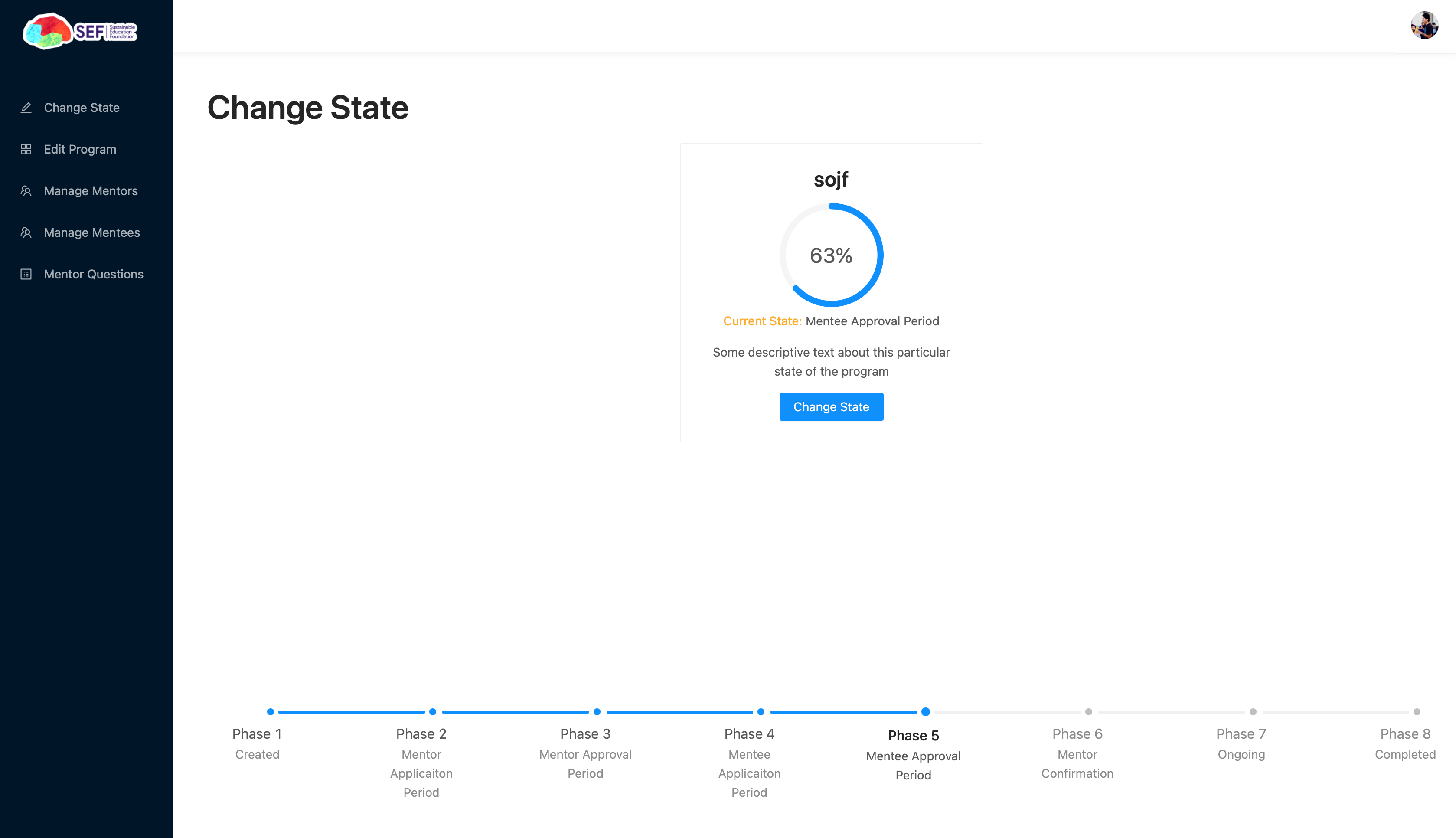Click the pencil icon beside Change State

(26, 108)
